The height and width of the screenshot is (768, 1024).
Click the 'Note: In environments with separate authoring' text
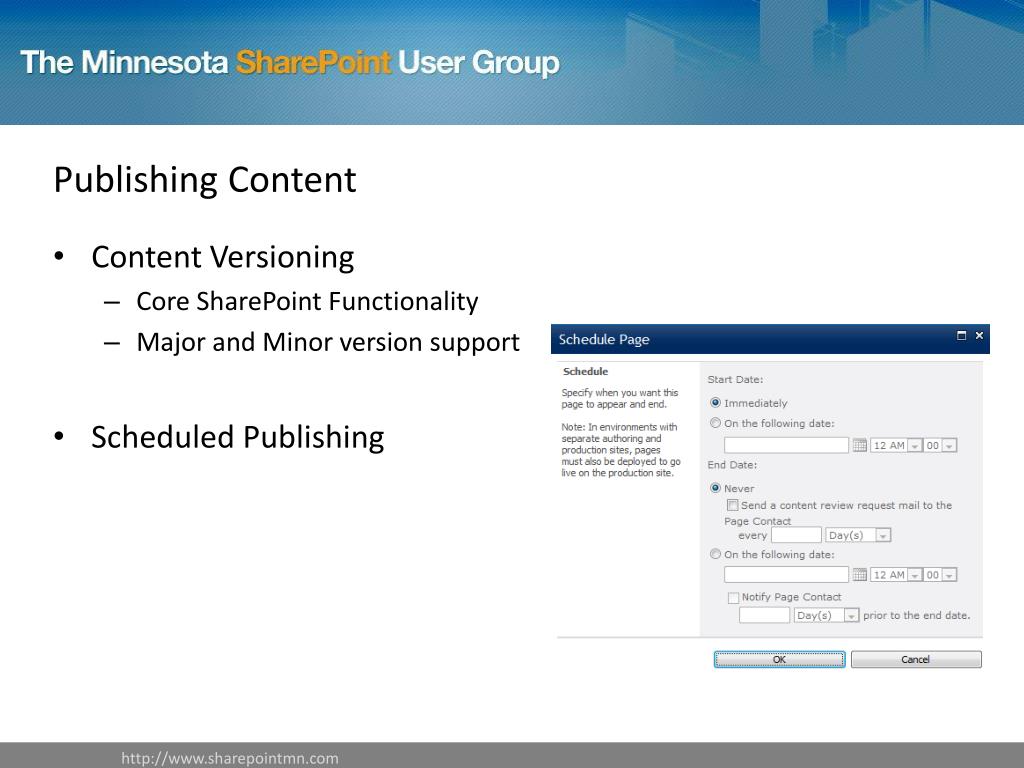point(621,450)
